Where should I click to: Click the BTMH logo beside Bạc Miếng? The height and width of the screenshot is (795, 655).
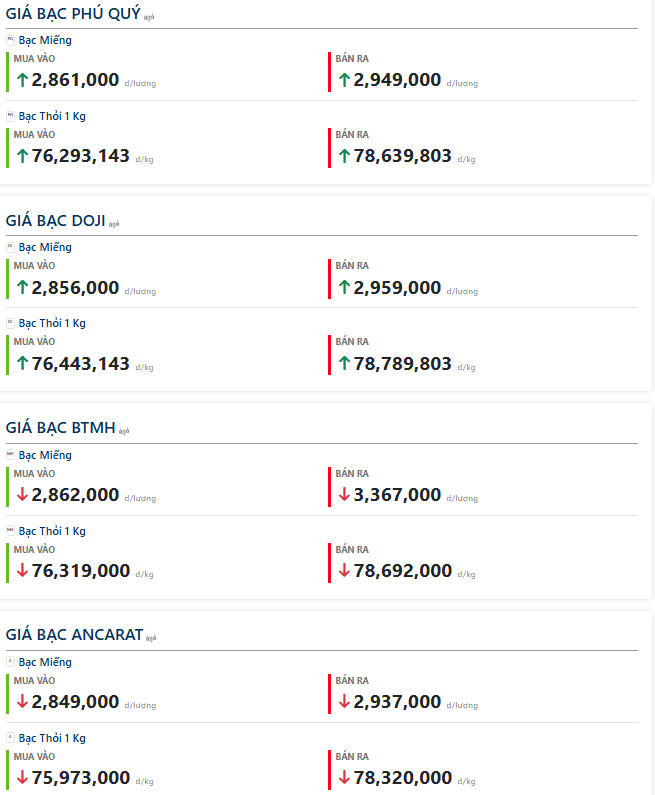10,454
